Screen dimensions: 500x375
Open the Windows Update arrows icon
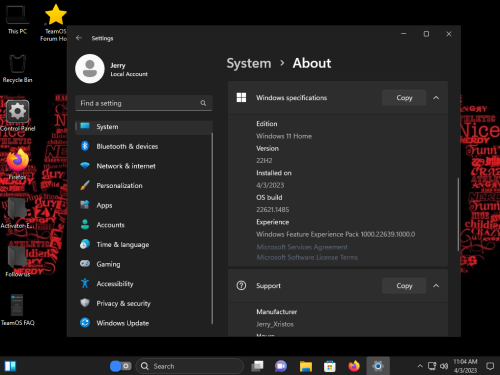[x=85, y=322]
